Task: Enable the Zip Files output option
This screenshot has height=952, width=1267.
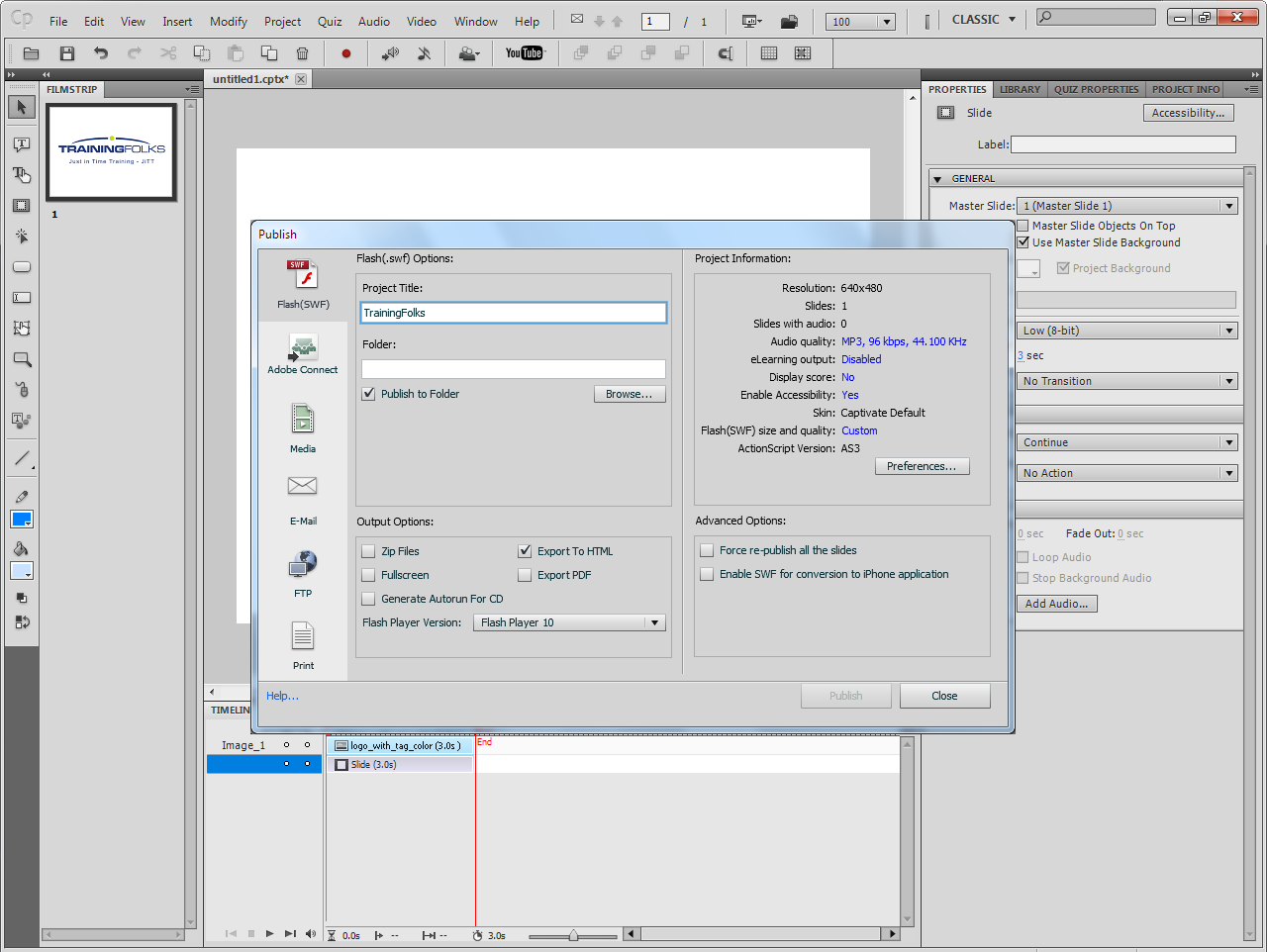Action: (370, 551)
